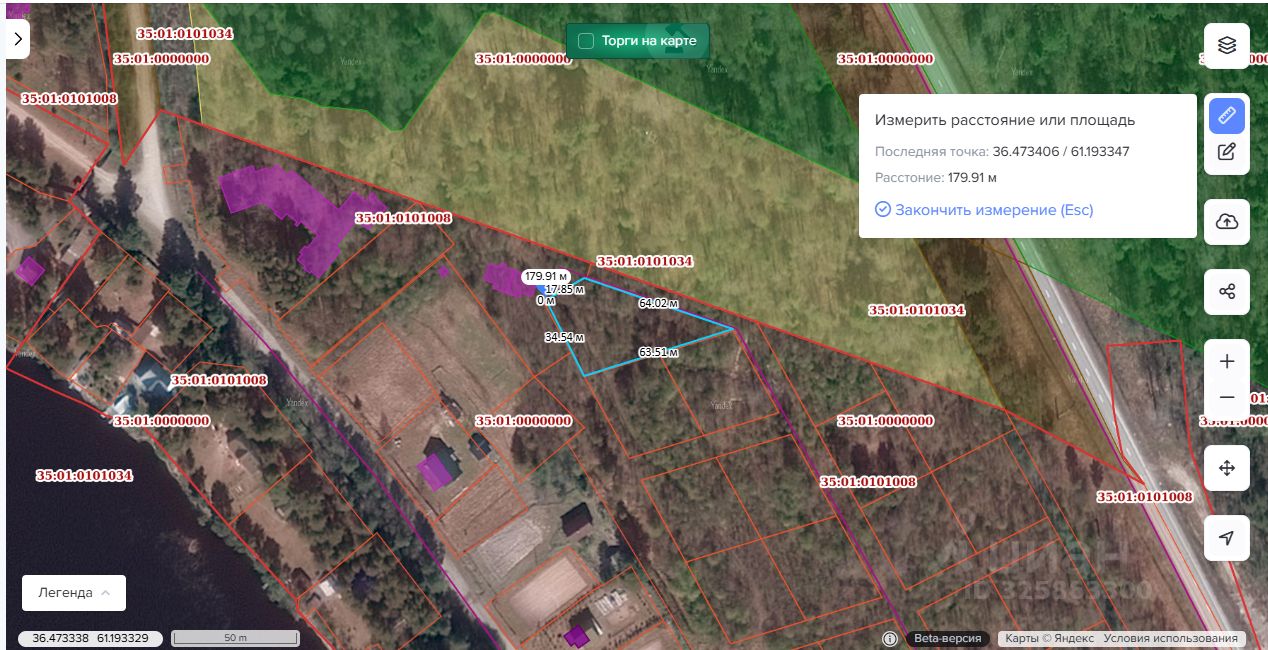1268x650 pixels.
Task: Click the Измерить расстояние или площадь heading
Action: [1005, 120]
